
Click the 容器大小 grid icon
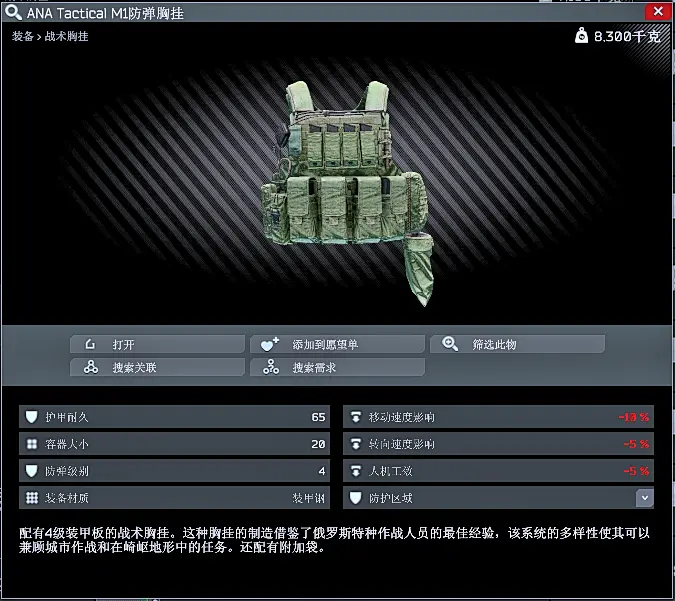(x=32, y=444)
